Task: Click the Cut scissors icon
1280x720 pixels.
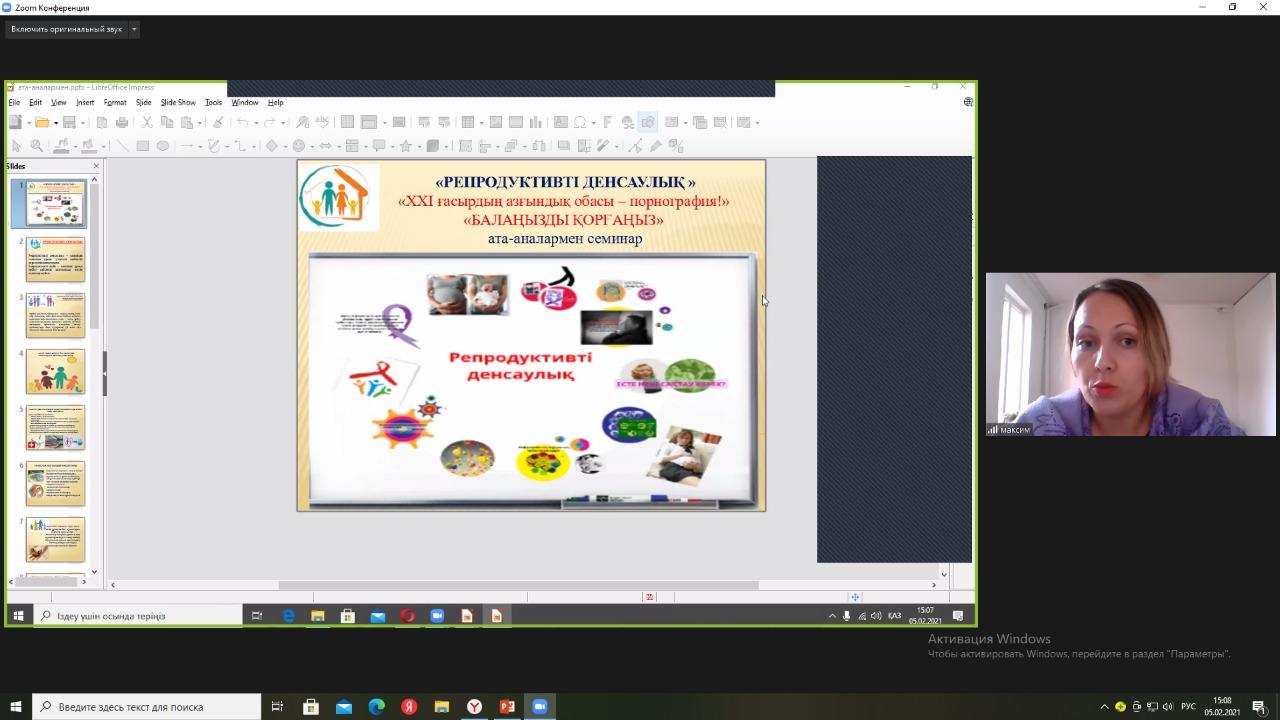Action: click(147, 123)
